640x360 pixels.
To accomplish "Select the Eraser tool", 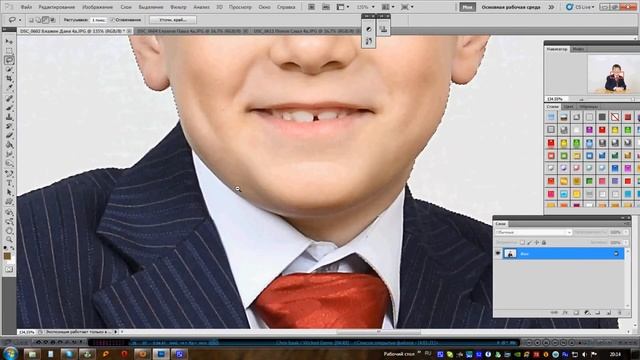I will coord(9,136).
